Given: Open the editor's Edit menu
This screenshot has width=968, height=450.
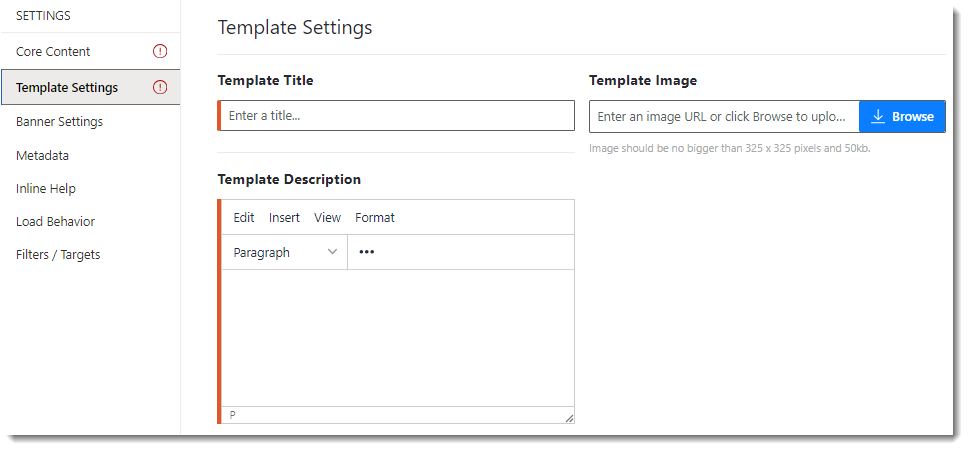Looking at the screenshot, I should coord(244,217).
